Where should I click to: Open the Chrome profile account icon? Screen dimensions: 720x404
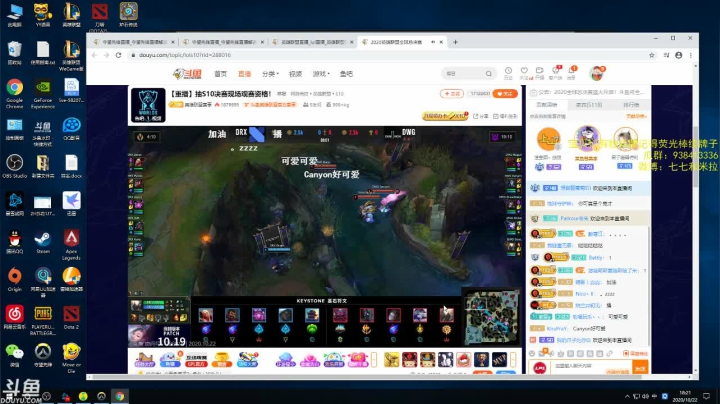click(679, 55)
